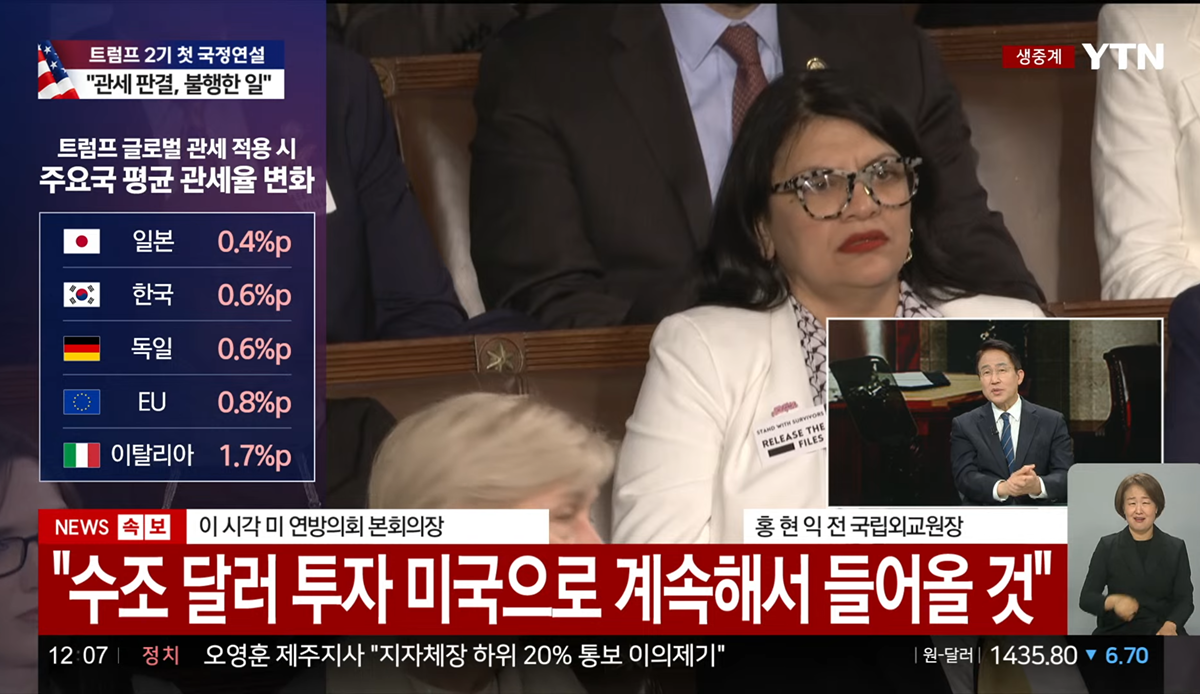Click the red 생중계 live badge
1200x694 pixels.
1038,56
